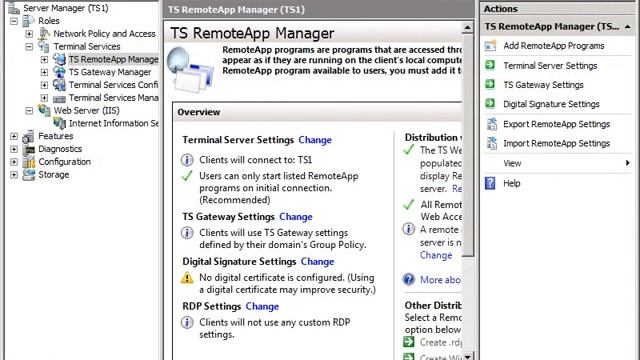Click the Overview section header
The image size is (640, 360).
[x=318, y=112]
